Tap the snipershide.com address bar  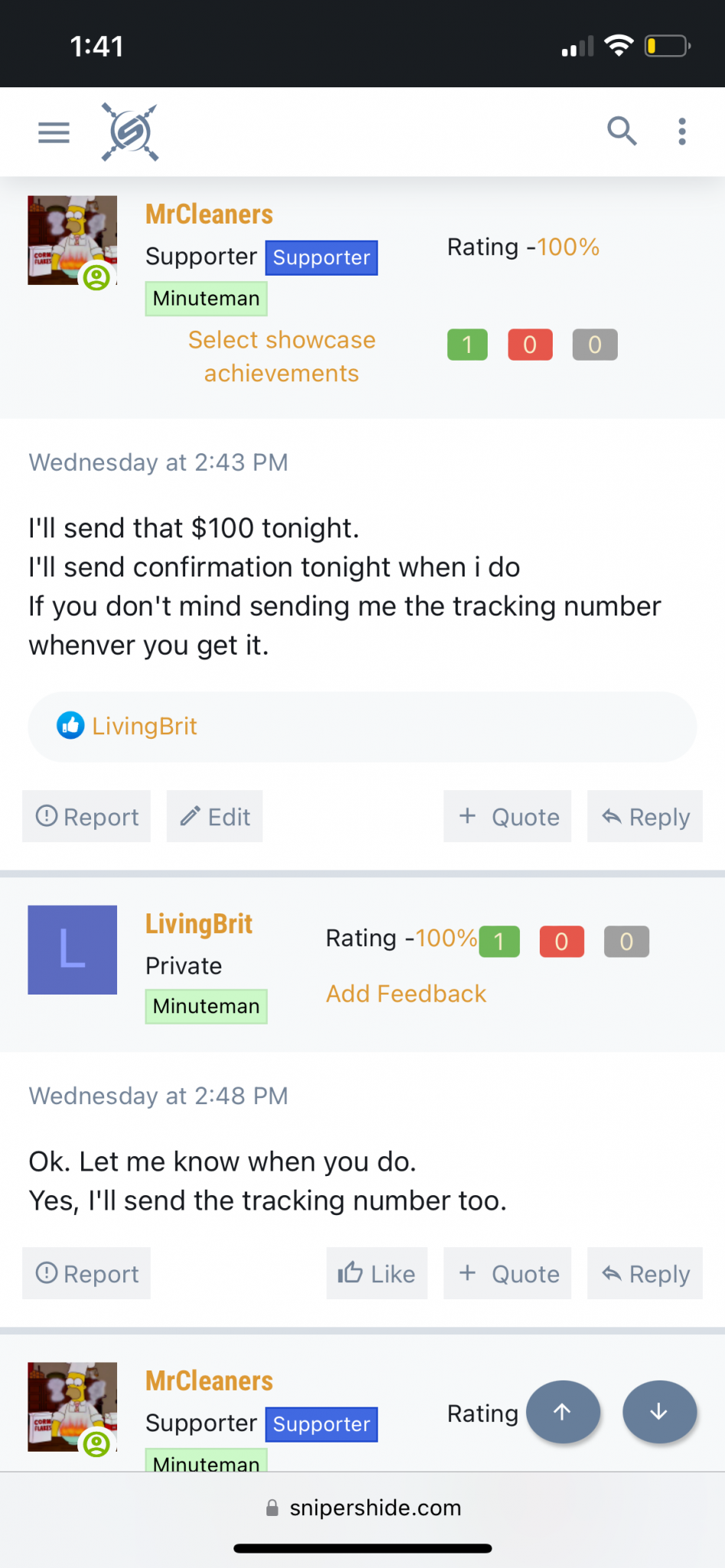363,1508
